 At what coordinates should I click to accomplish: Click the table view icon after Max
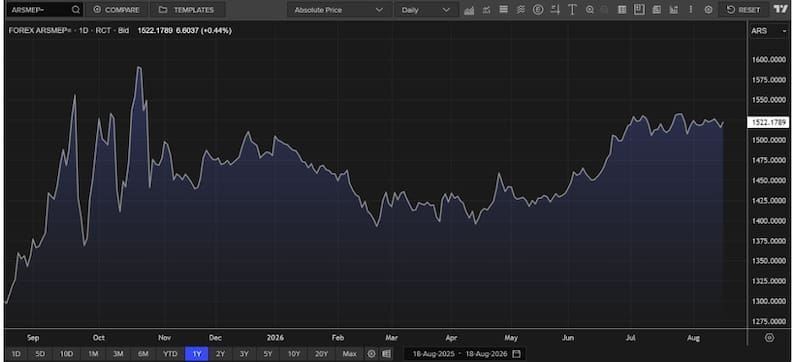[x=386, y=353]
